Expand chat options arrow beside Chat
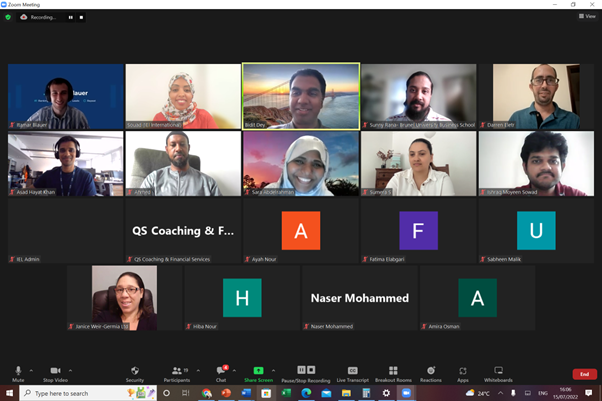Screen dimensions: 602x401 pos(234,371)
